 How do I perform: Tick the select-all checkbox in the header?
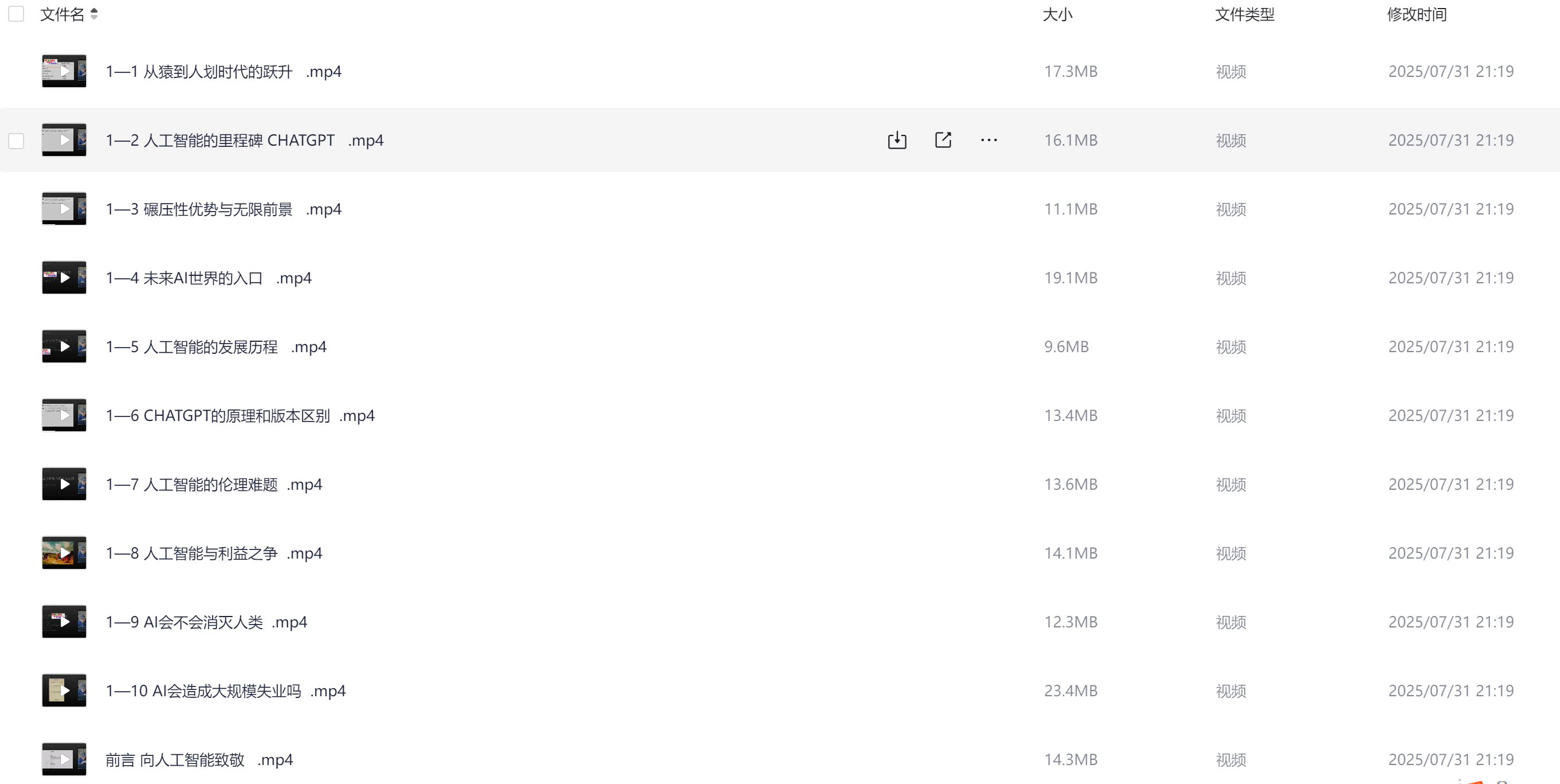[15, 14]
